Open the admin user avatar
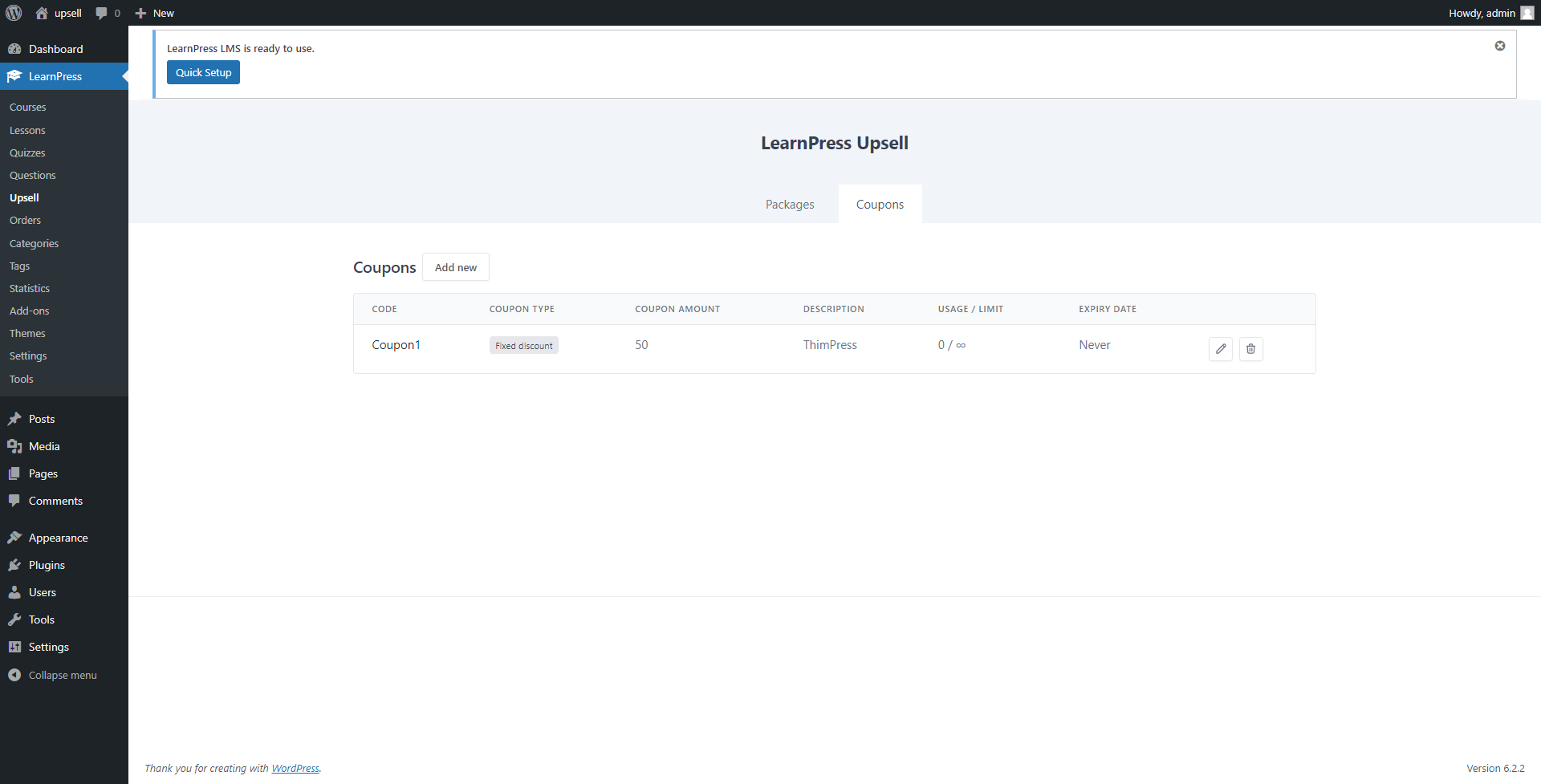This screenshot has width=1541, height=784. click(1527, 13)
